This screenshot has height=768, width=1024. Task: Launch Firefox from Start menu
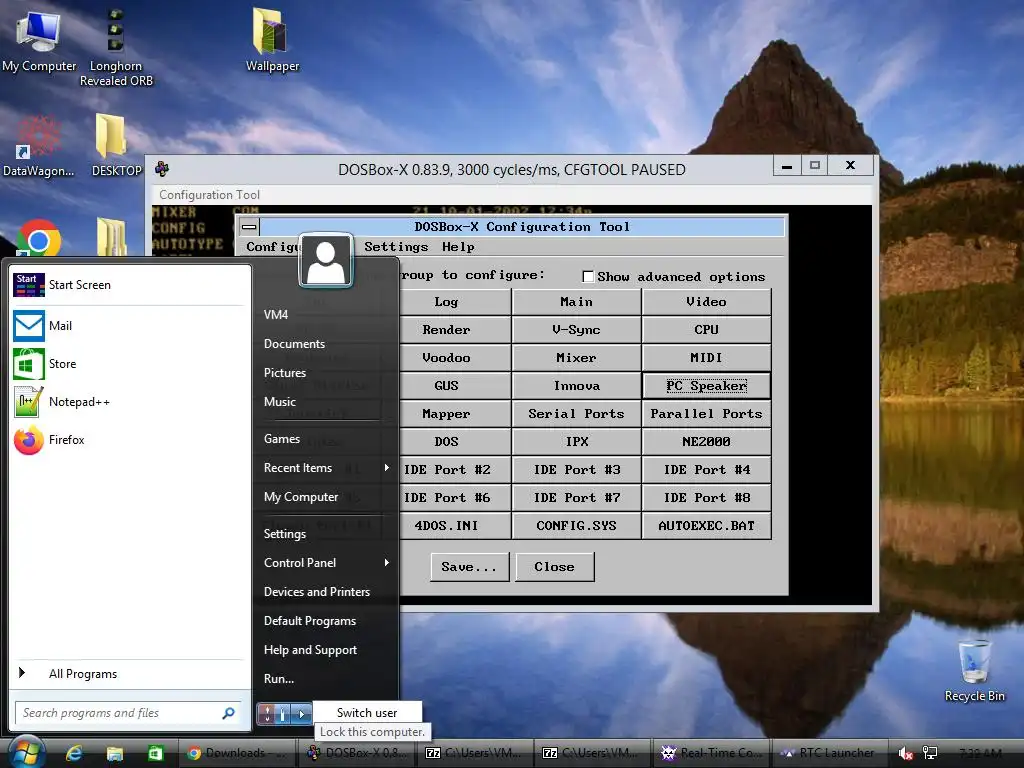[x=66, y=440]
